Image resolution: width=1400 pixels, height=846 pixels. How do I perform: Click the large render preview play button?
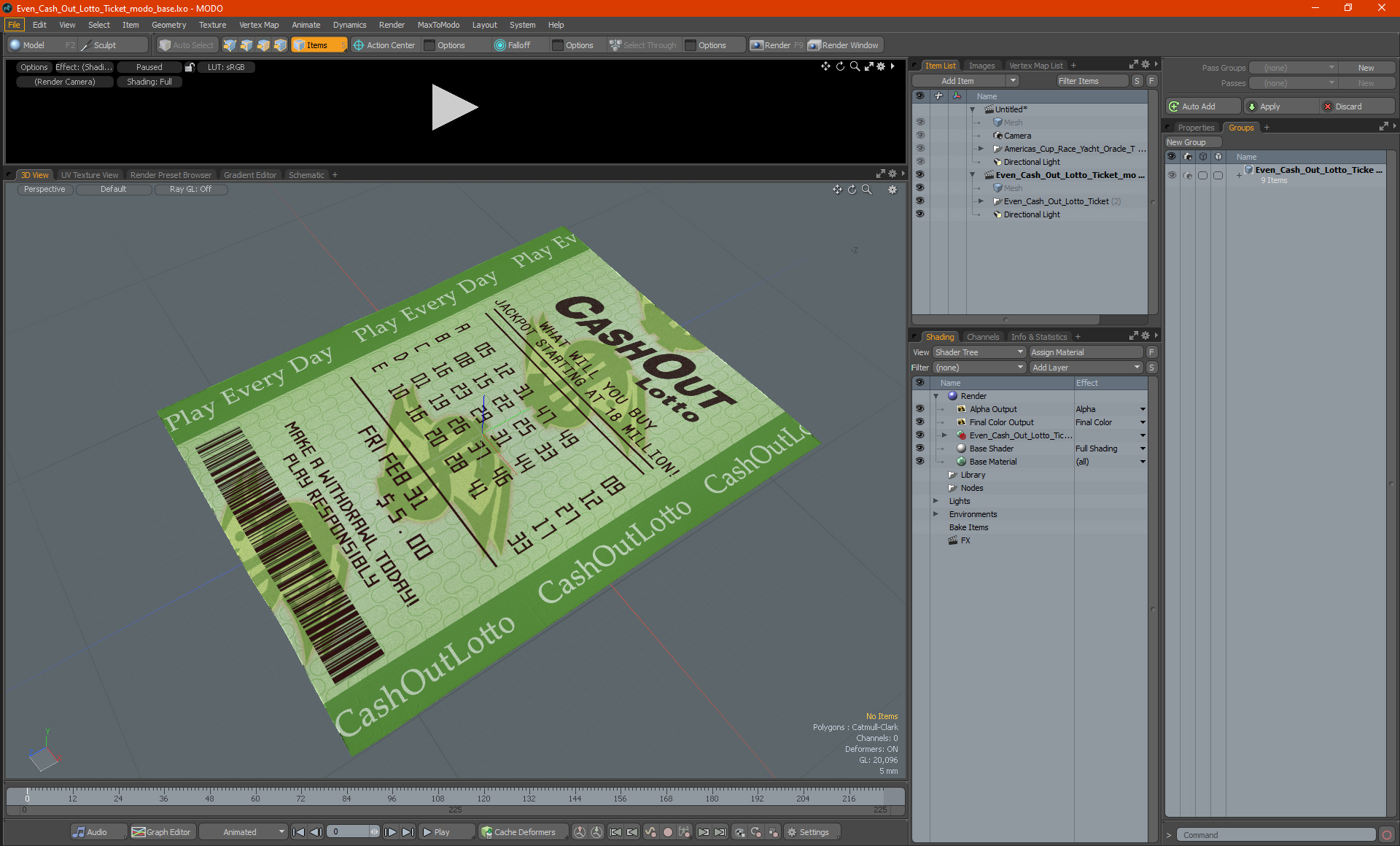point(454,107)
